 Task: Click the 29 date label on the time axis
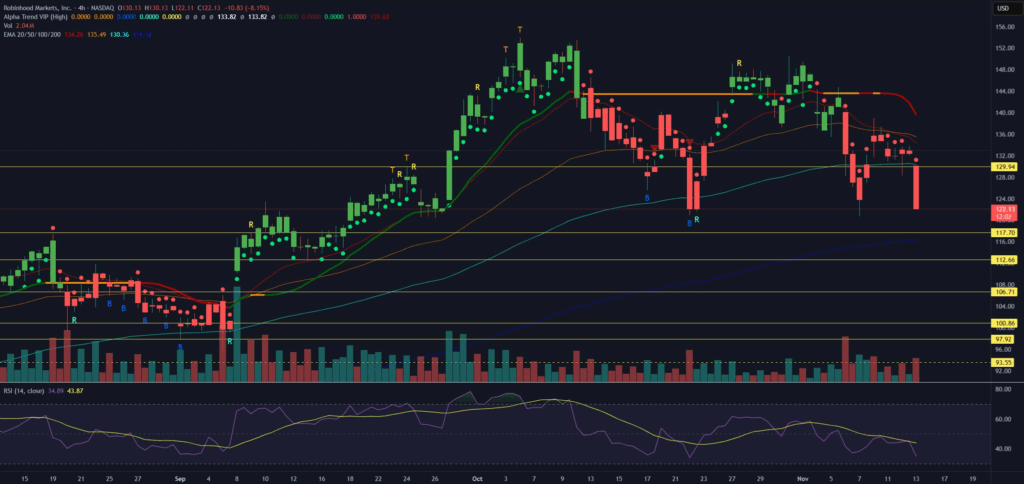[x=758, y=478]
